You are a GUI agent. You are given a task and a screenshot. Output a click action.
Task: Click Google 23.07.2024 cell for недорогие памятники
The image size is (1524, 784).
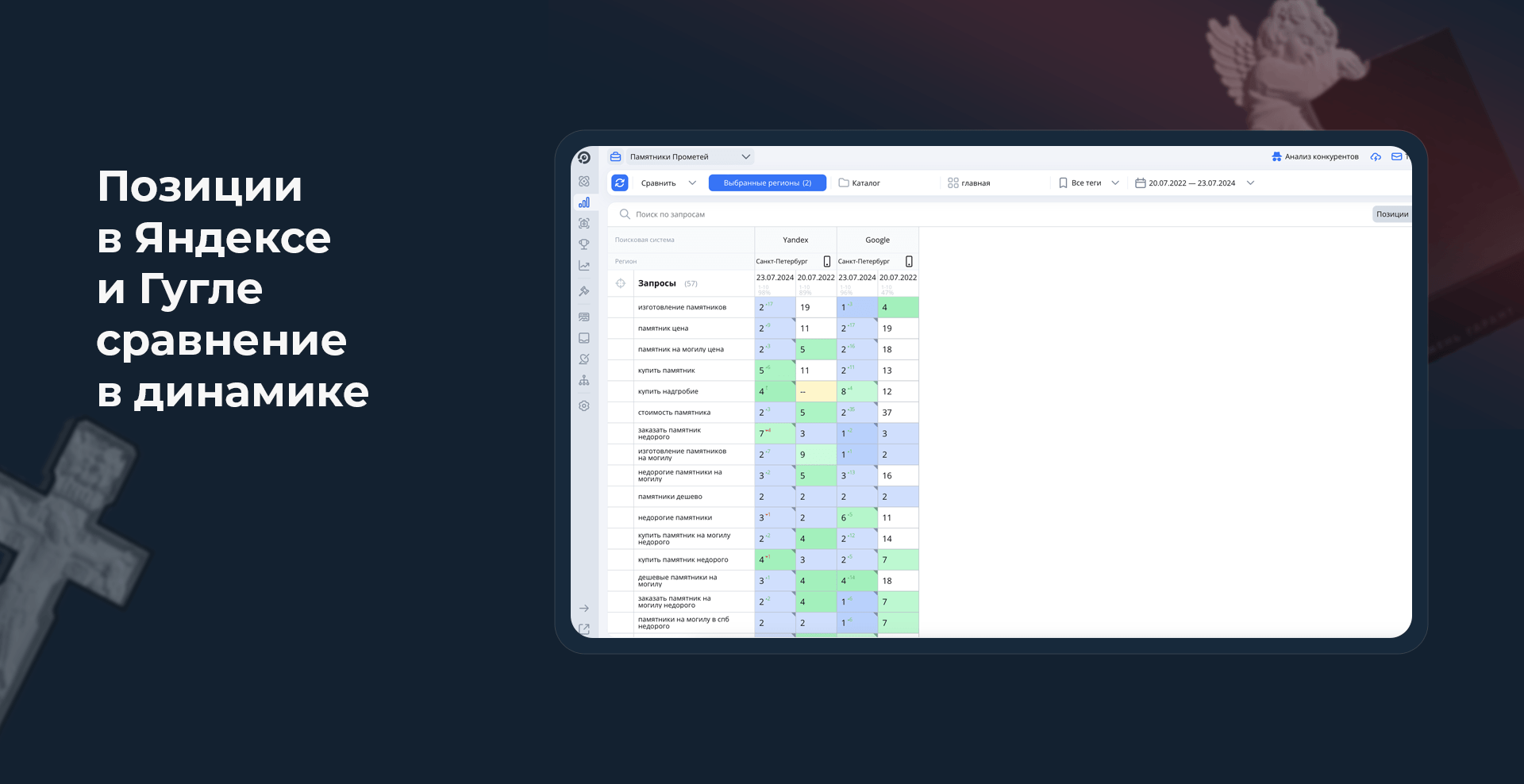tap(857, 517)
